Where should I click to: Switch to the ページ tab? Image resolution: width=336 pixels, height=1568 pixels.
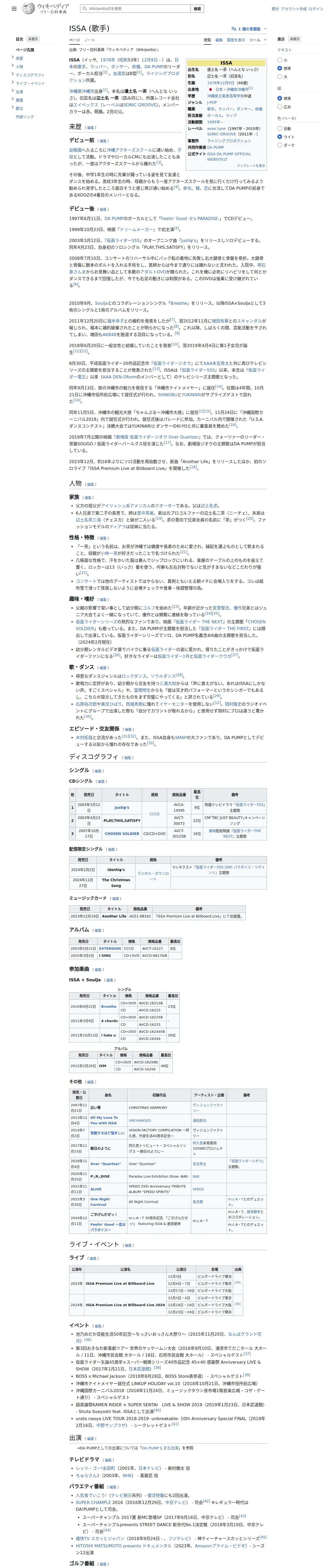(x=74, y=40)
